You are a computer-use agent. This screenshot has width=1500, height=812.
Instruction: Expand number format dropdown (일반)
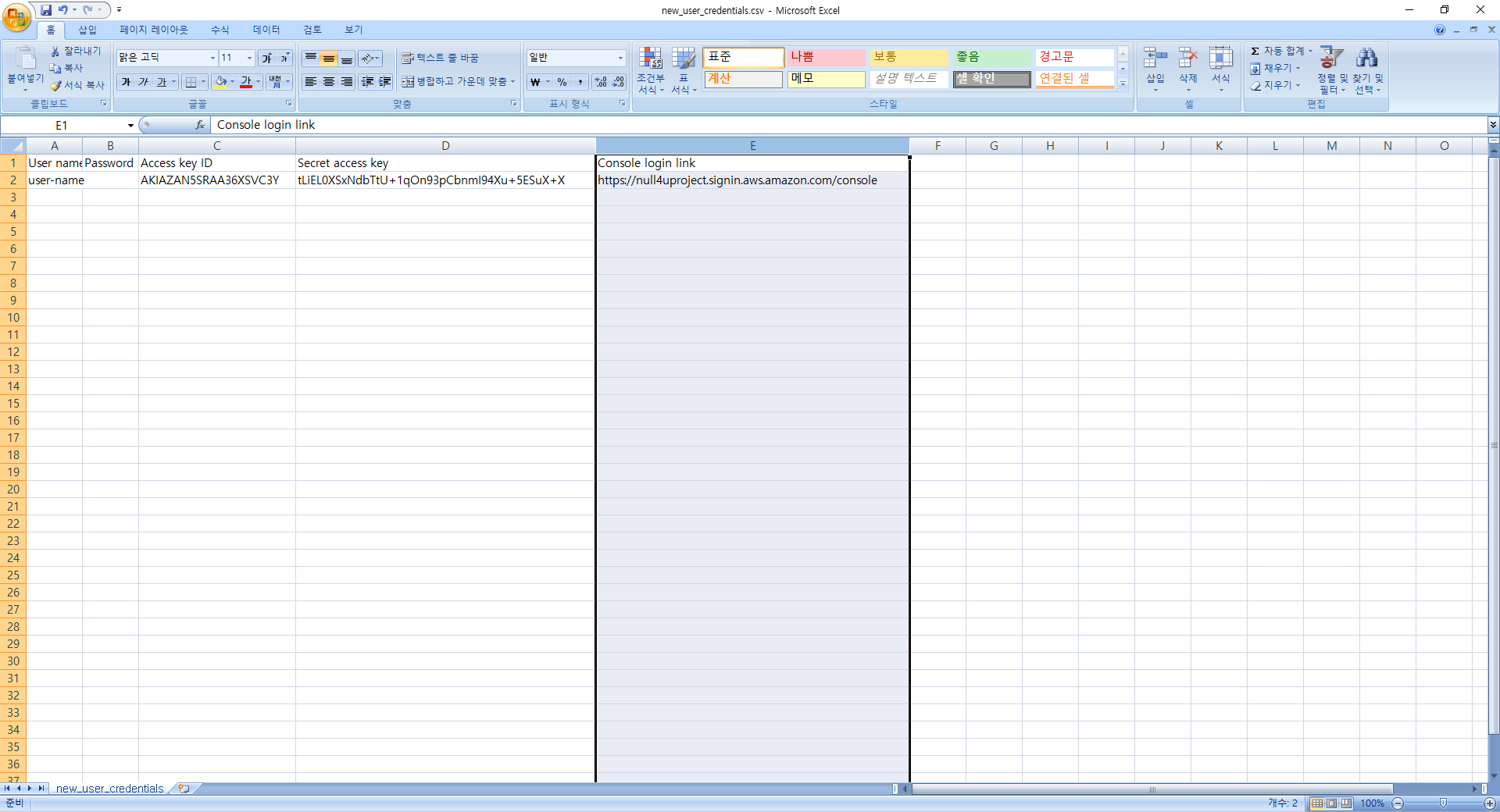[x=620, y=58]
